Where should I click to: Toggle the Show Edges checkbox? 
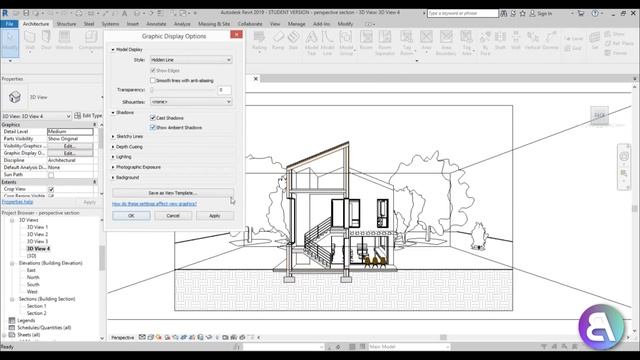click(153, 71)
